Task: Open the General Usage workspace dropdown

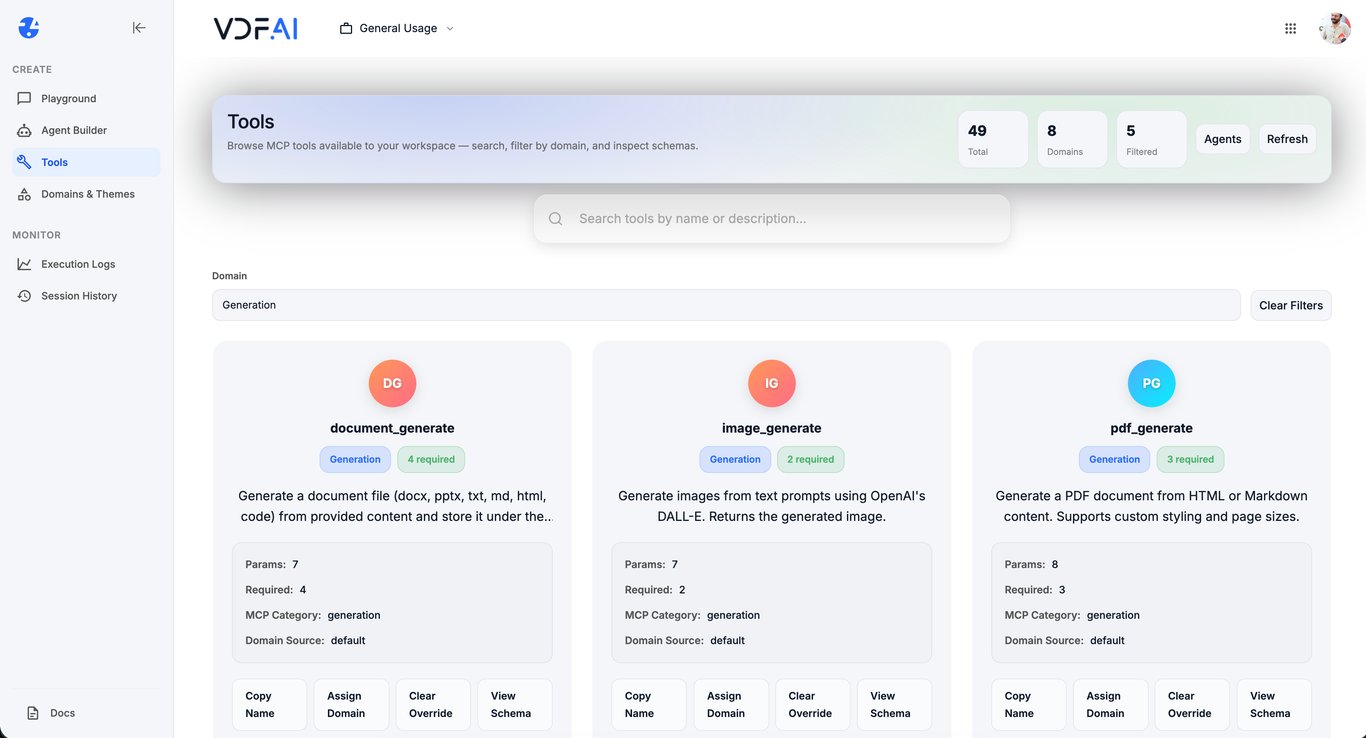Action: point(395,28)
